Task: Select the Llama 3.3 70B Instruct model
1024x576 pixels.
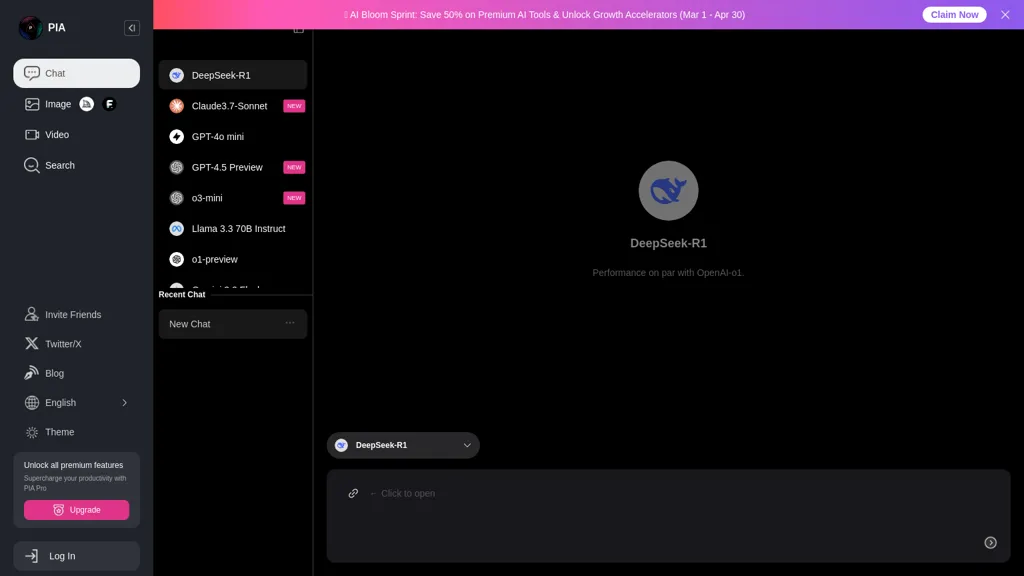Action: (x=233, y=229)
